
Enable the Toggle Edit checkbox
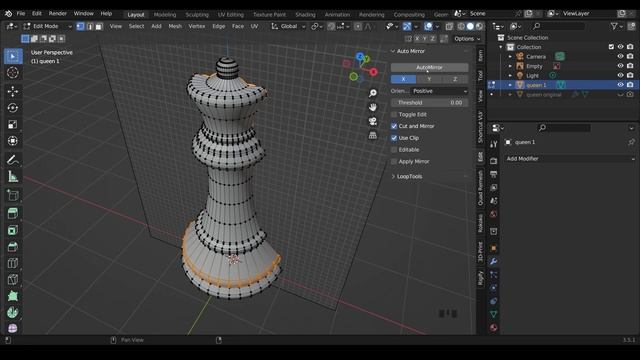tap(394, 115)
